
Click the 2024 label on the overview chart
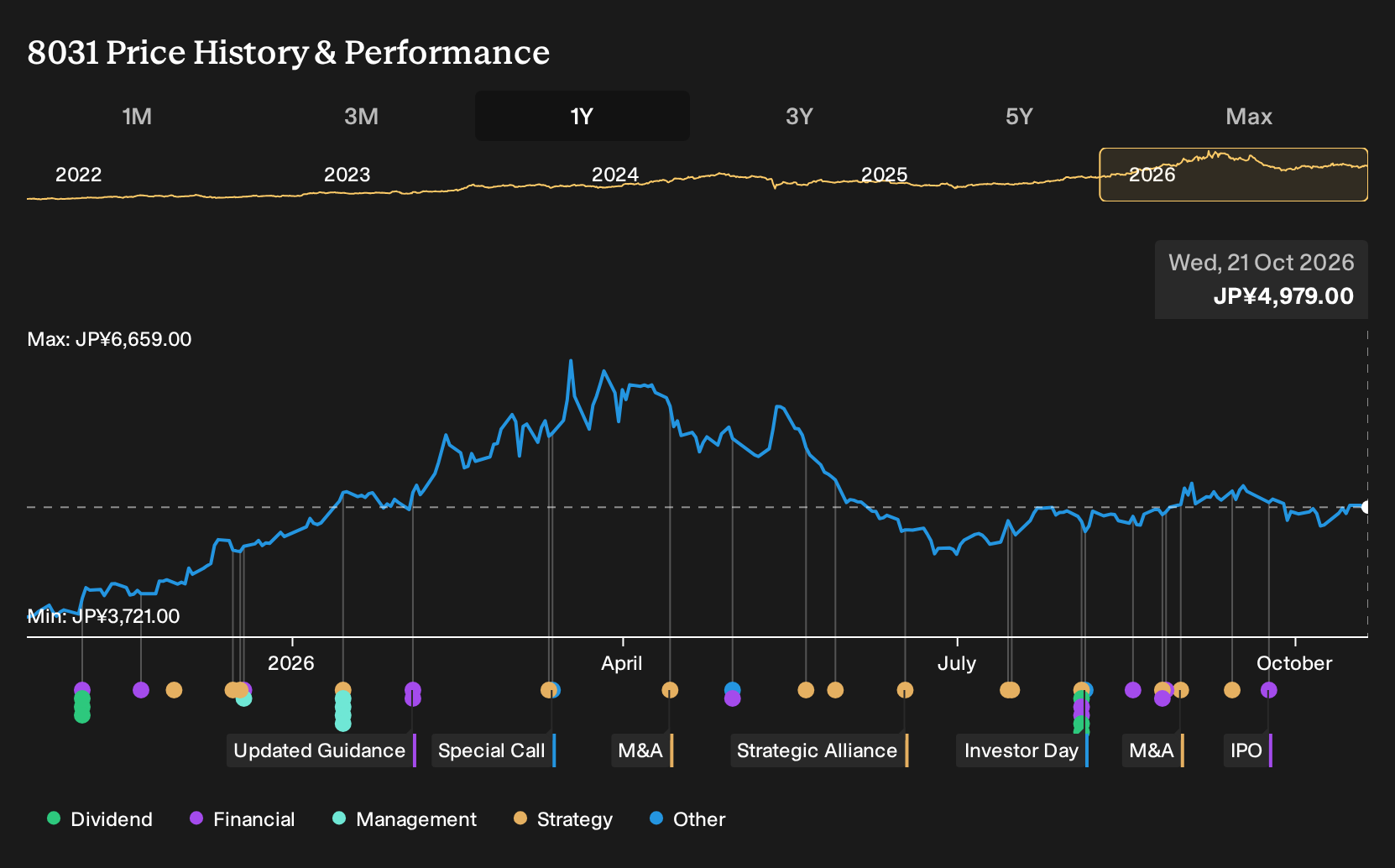[x=615, y=175]
